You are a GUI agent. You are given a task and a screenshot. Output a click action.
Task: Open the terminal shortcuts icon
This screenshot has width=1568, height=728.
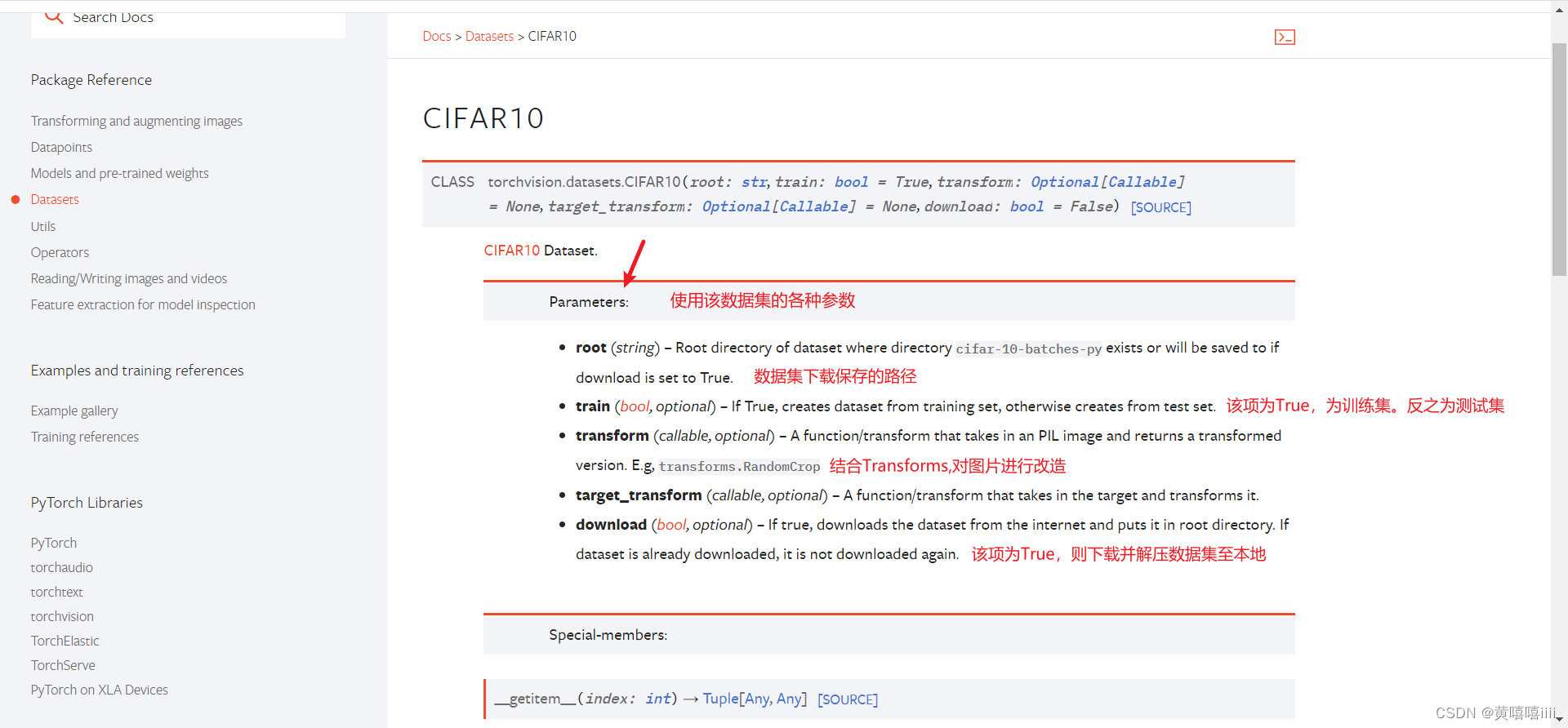point(1285,37)
